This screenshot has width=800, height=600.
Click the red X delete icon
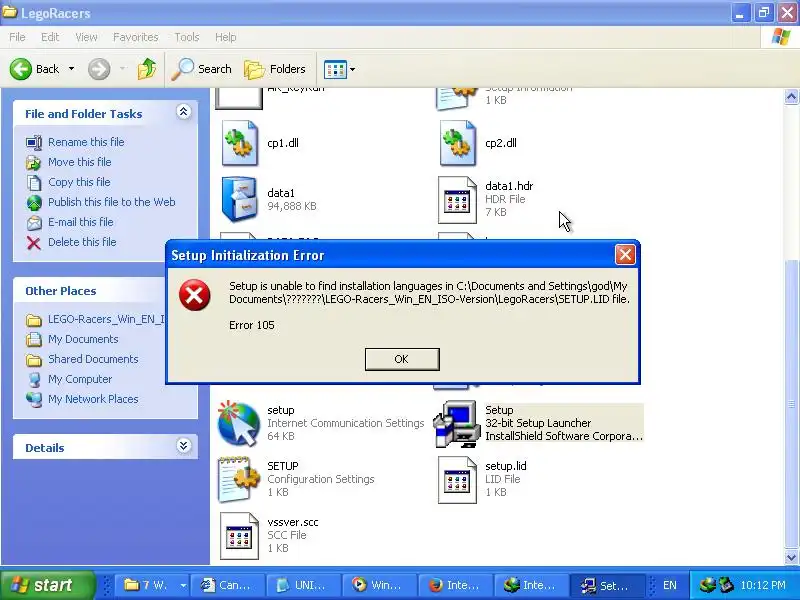(x=34, y=243)
